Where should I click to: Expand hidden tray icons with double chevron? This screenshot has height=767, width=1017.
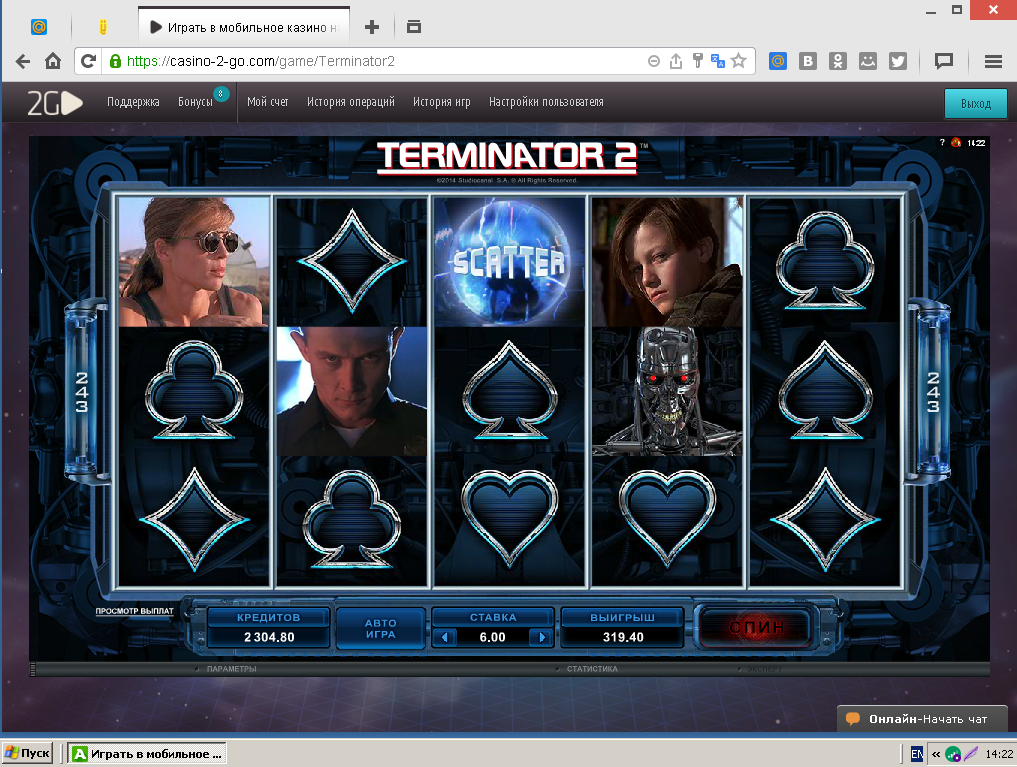[x=936, y=754]
